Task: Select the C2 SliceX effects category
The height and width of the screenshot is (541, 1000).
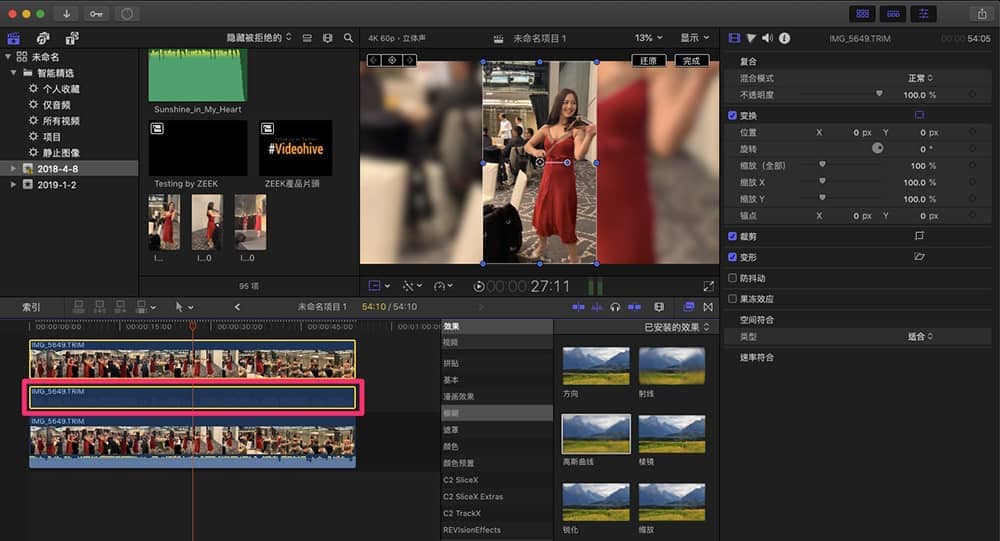Action: (461, 480)
